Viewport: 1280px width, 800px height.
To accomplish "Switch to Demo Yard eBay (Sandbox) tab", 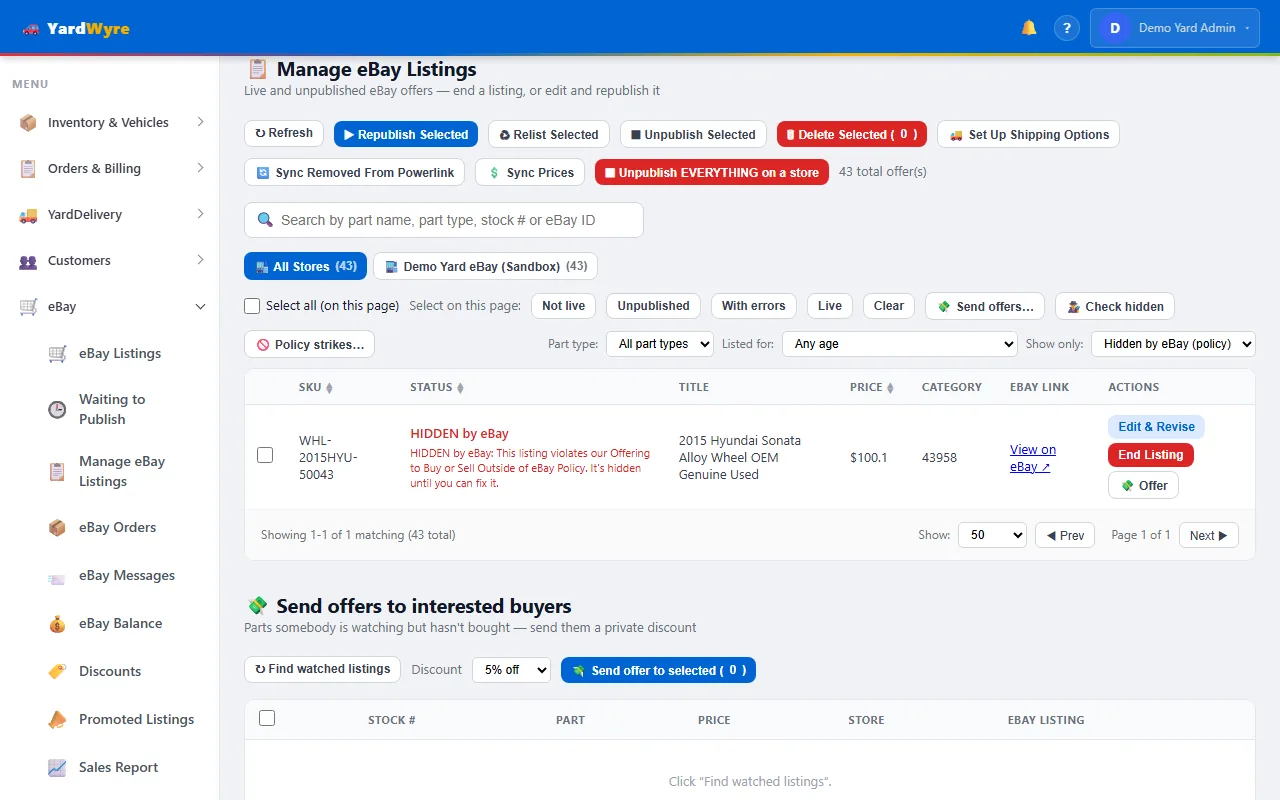I will (x=485, y=266).
